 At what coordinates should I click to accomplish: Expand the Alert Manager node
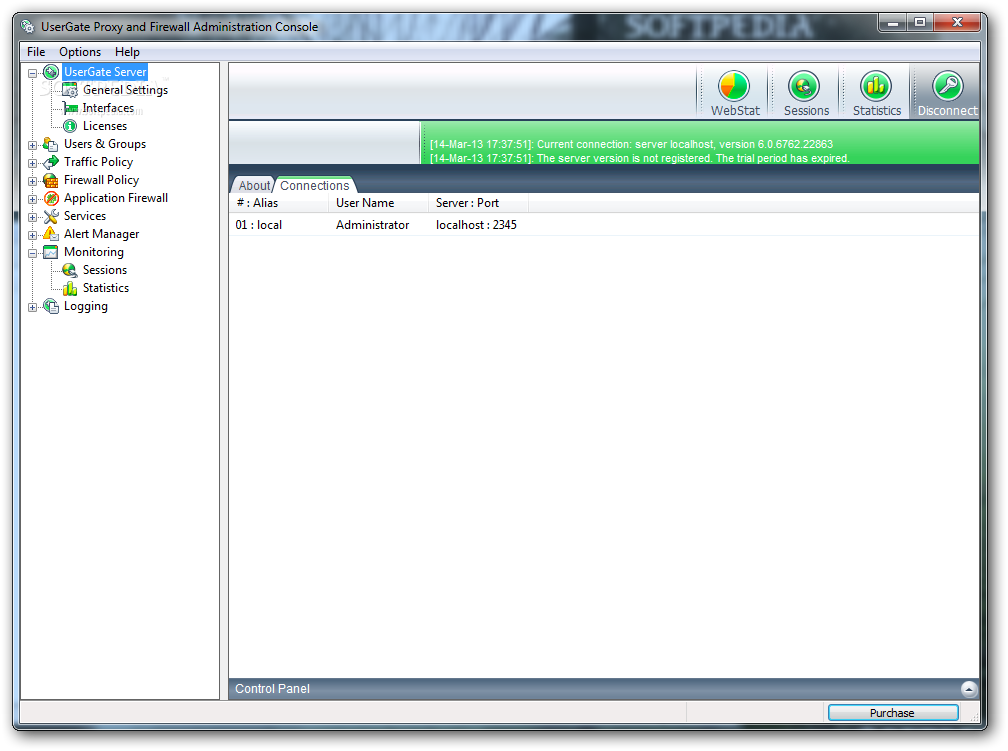(x=32, y=235)
